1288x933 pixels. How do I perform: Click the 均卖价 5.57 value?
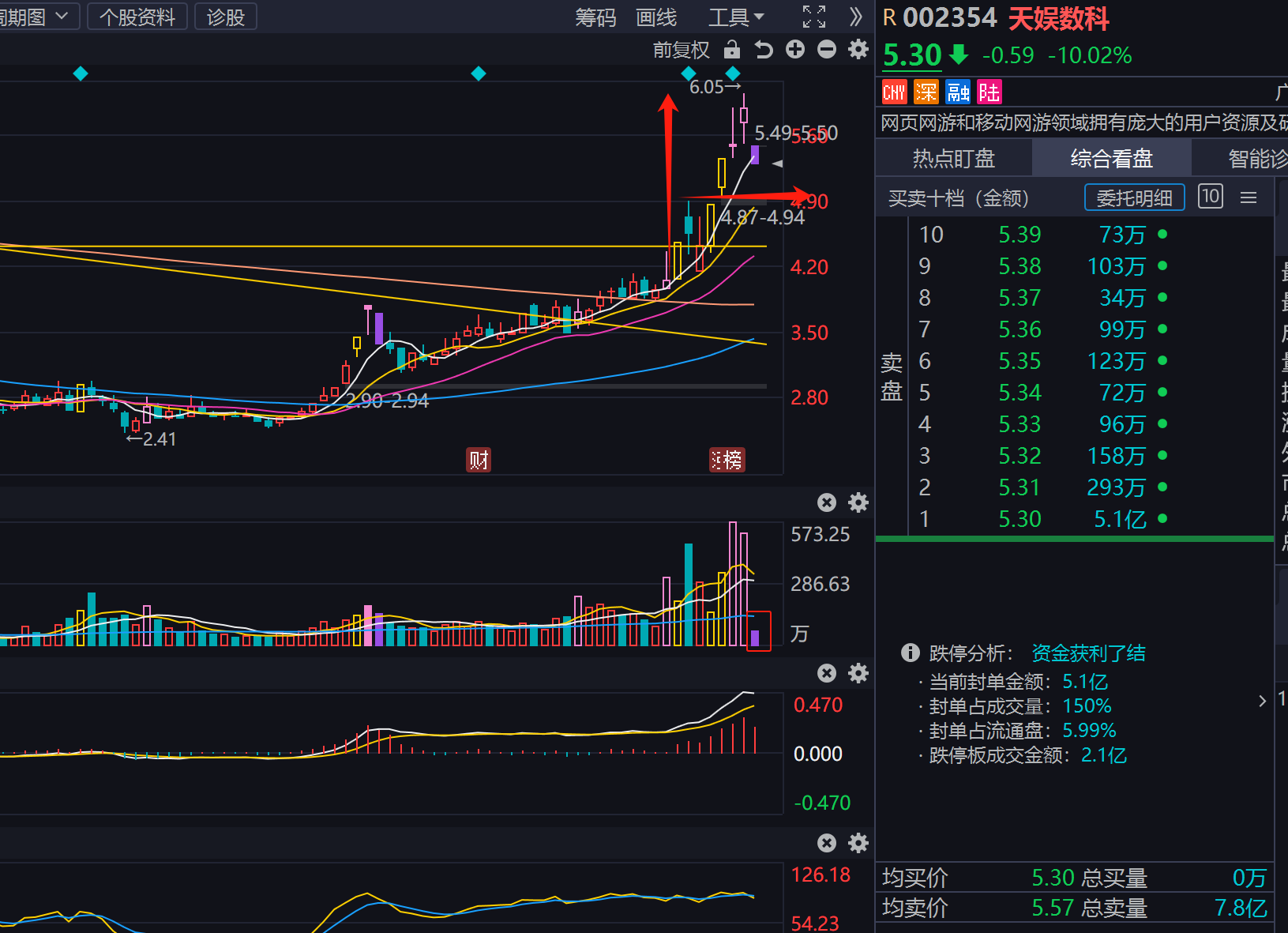pos(1053,909)
